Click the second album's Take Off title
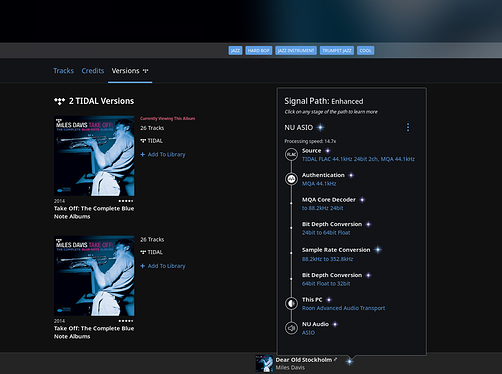This screenshot has height=374, width=502. (94, 332)
